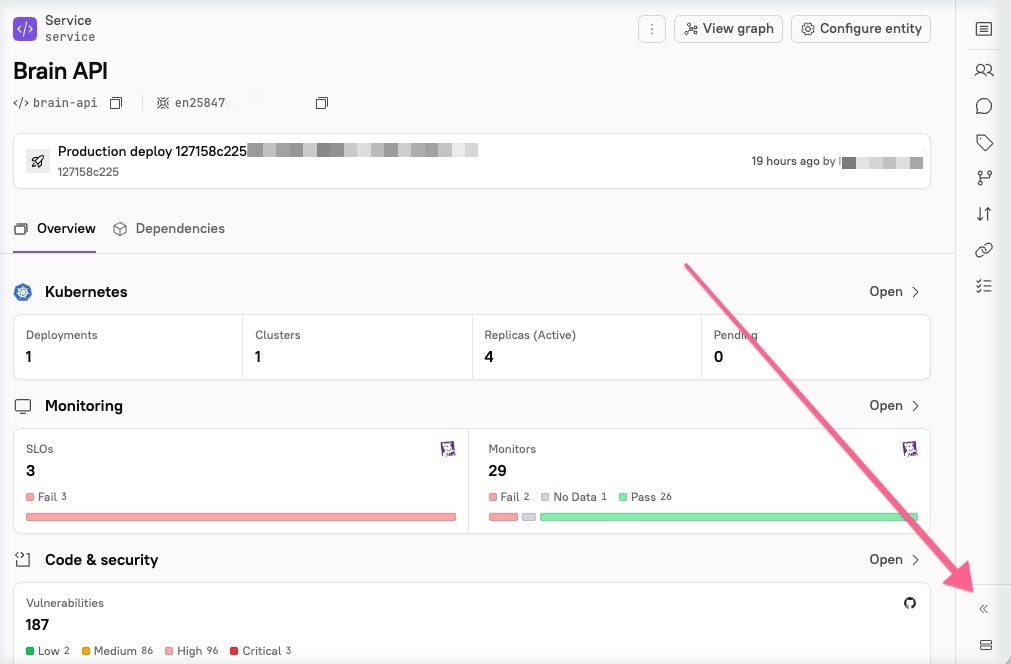Click the GitHub icon on Vulnerabilities card
1011x664 pixels.
pos(909,603)
